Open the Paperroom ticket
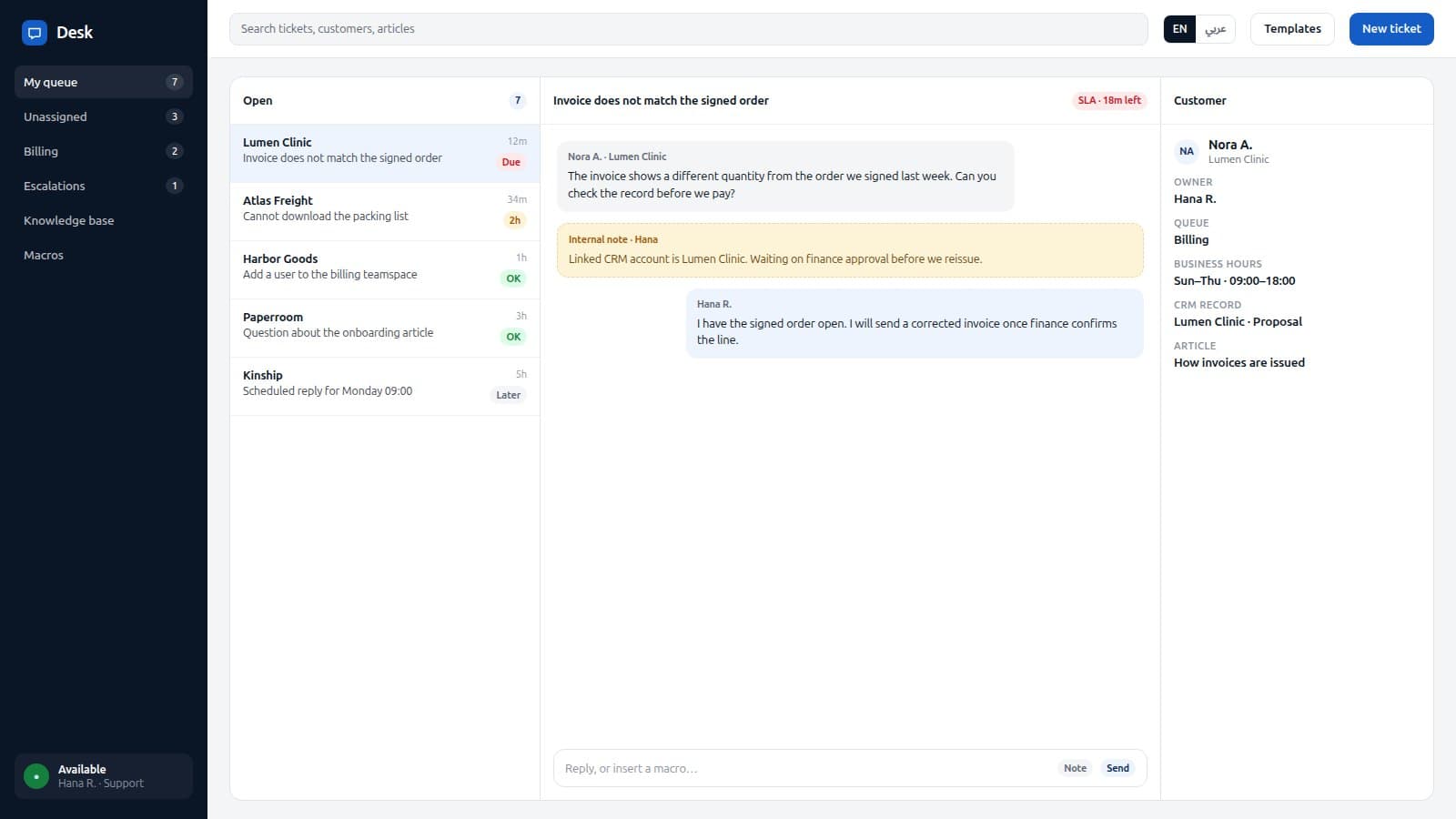Image resolution: width=1456 pixels, height=819 pixels. 385,329
